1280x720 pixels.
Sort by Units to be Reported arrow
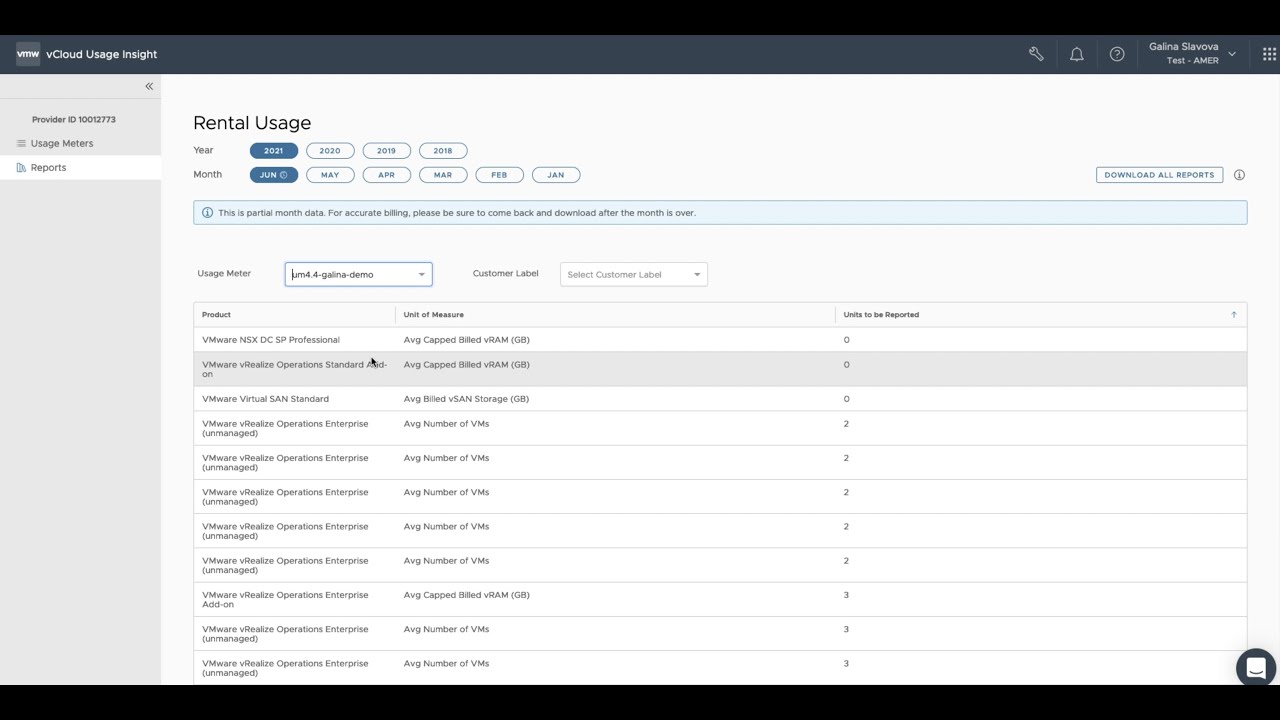click(1233, 315)
